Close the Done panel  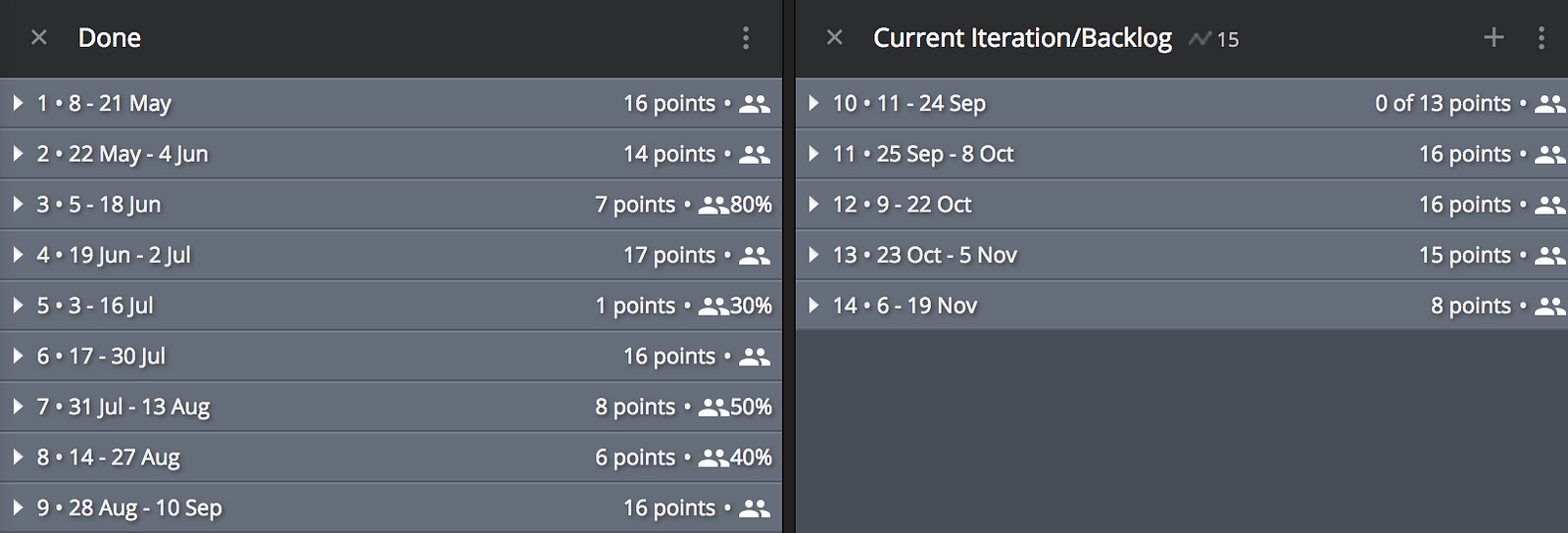(39, 38)
